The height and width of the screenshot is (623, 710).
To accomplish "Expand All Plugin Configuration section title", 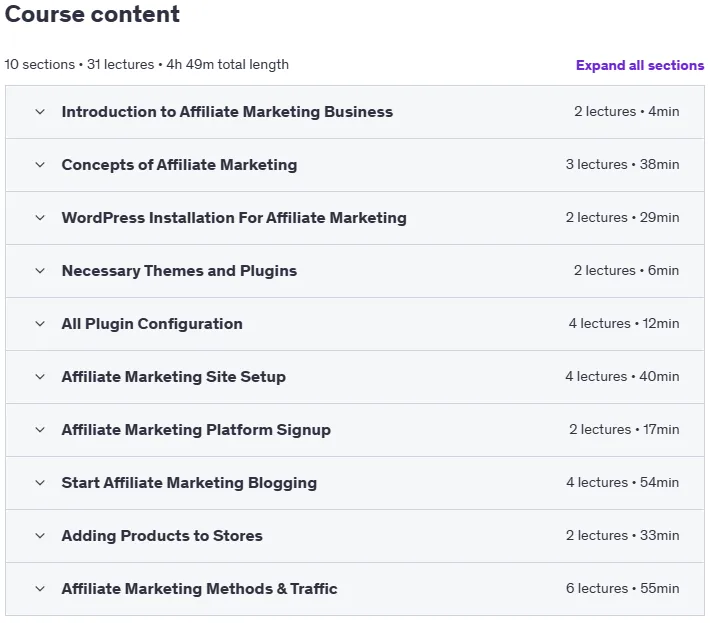I will click(x=152, y=324).
